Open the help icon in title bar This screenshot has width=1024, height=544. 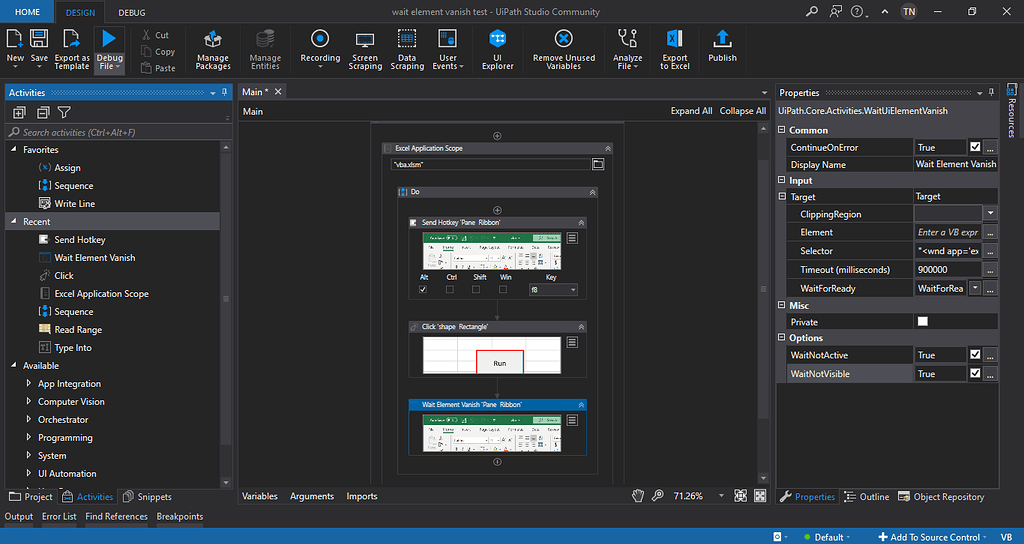pyautogui.click(x=857, y=12)
